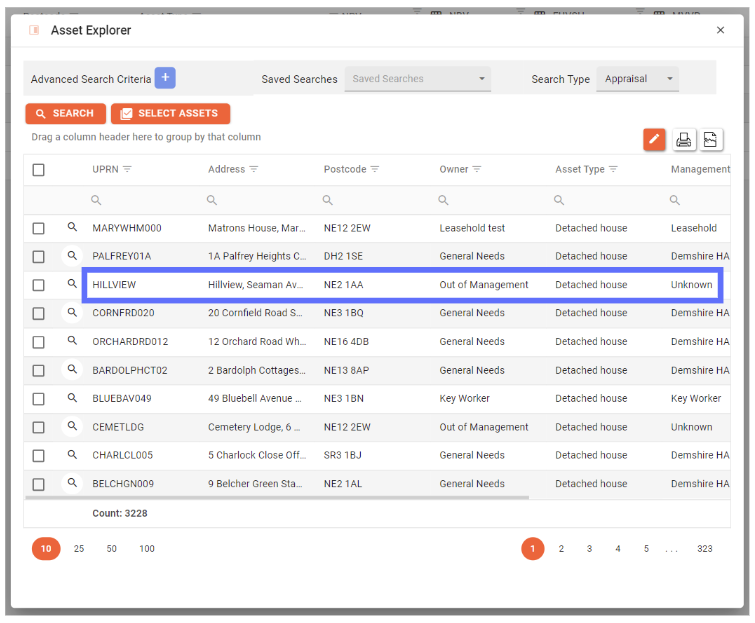Open Postcode column filter menu icon
755x623 pixels.
(374, 169)
